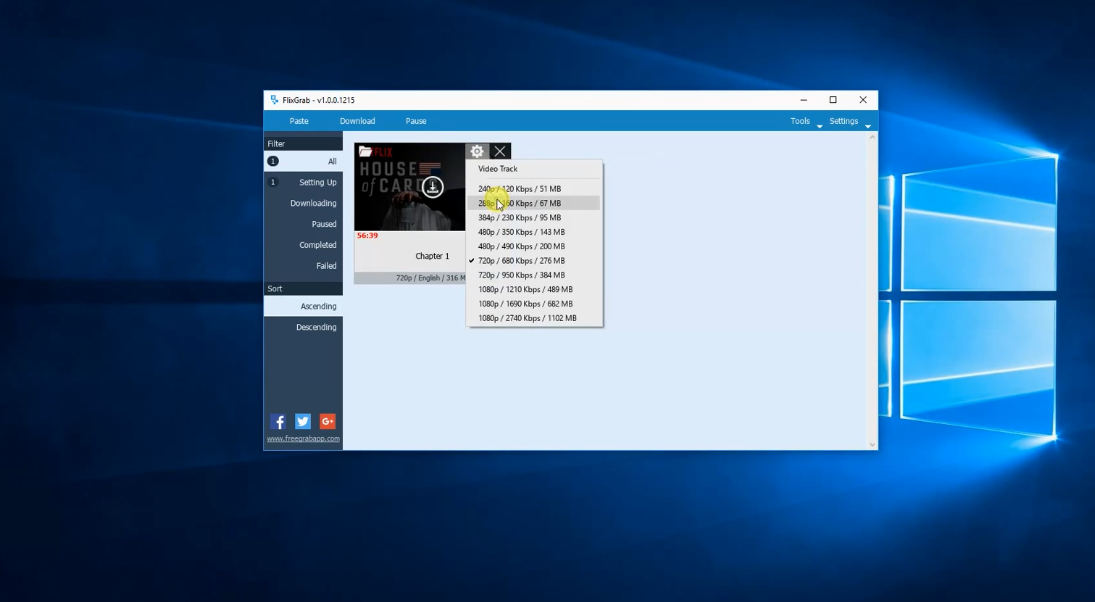Screen dimensions: 1095x602
Task: Open the Facebook social icon
Action: pos(278,422)
